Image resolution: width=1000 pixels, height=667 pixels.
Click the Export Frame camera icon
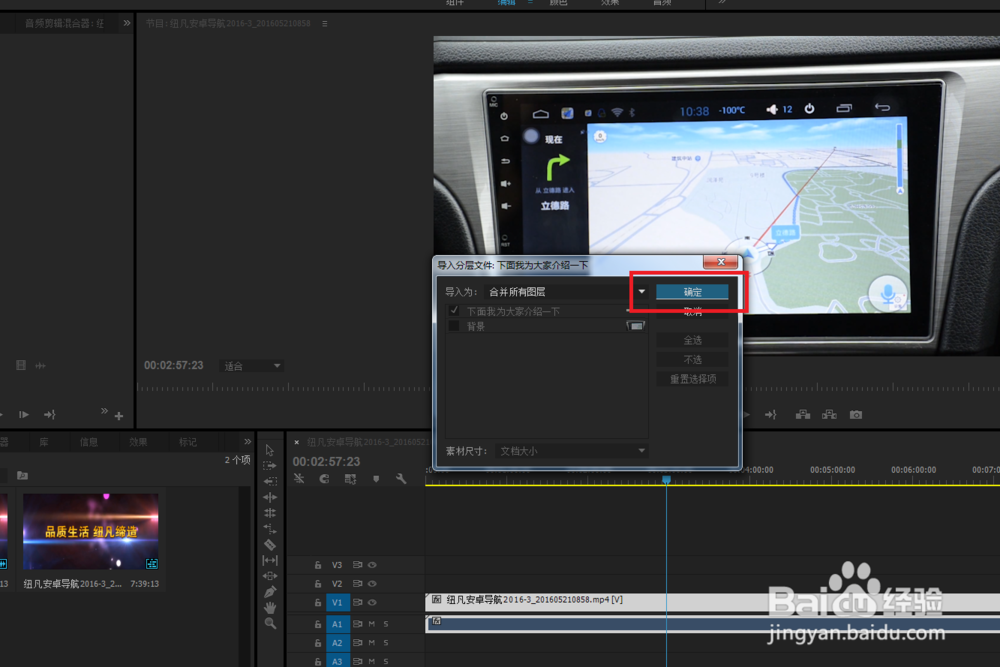tap(856, 415)
